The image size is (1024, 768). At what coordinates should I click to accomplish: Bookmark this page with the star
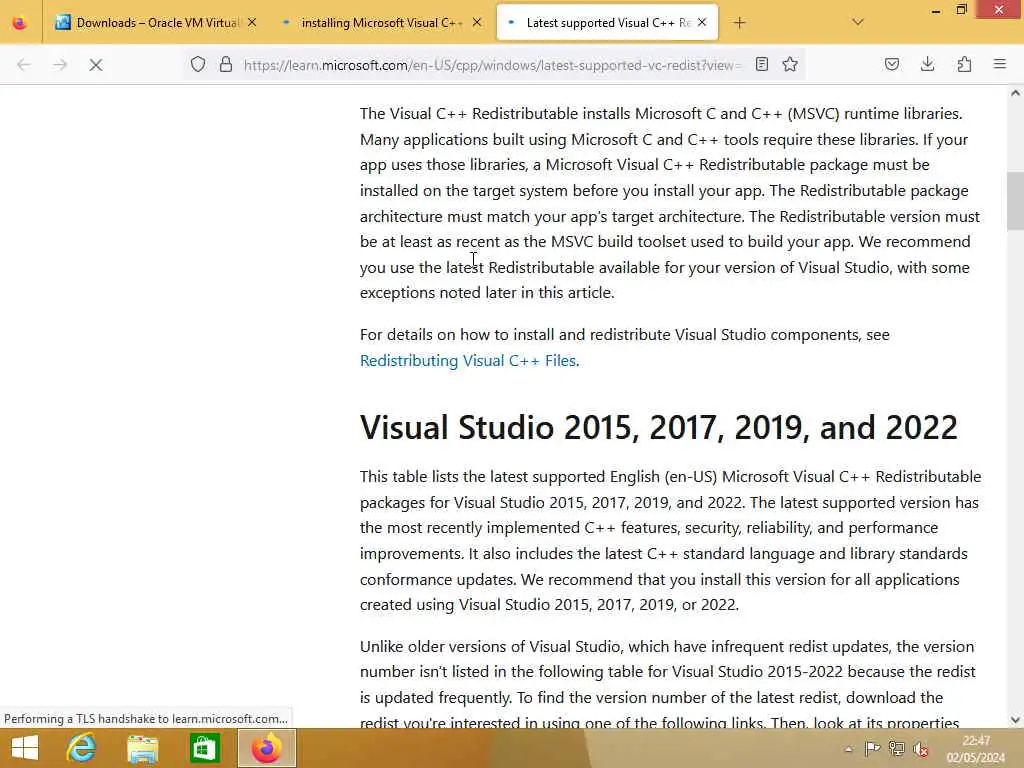790,64
